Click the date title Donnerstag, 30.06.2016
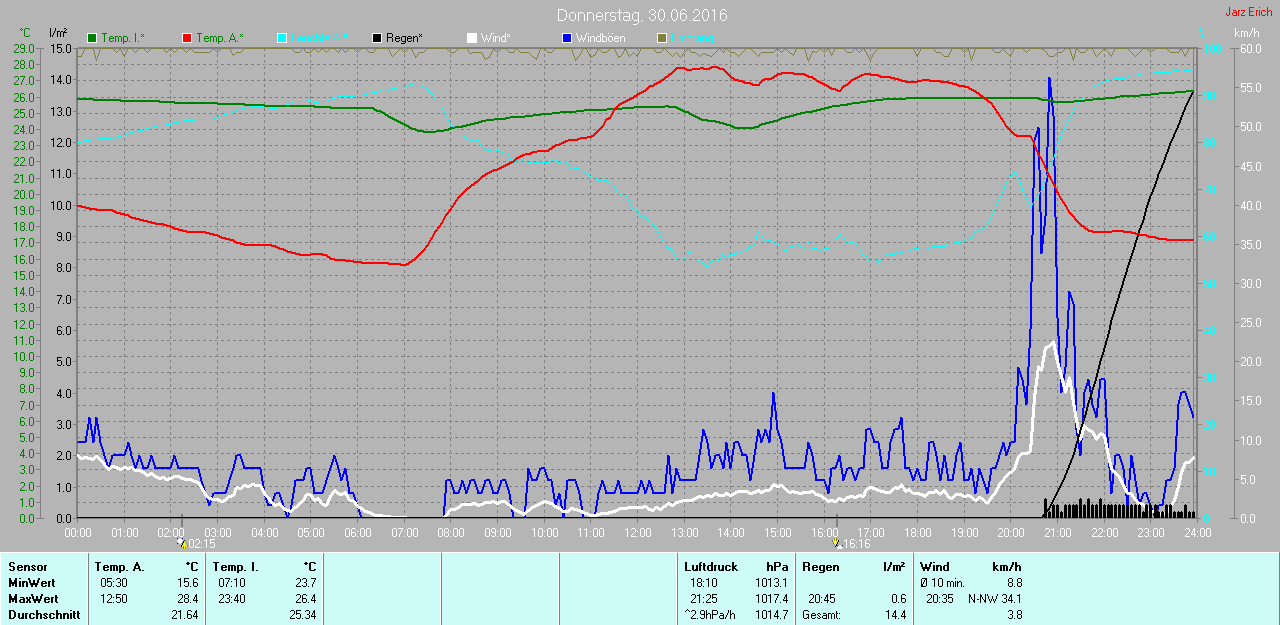This screenshot has width=1280, height=625. point(642,16)
